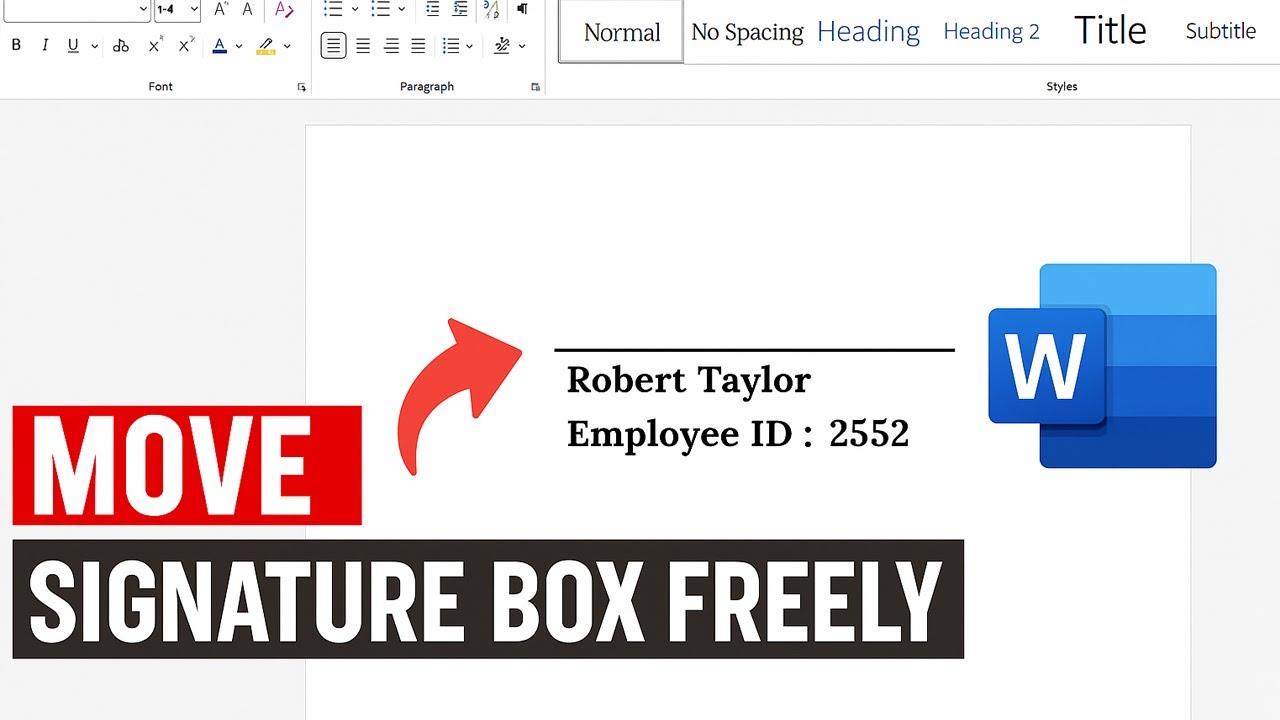
Task: Expand the bullet library arrow
Action: 354,9
